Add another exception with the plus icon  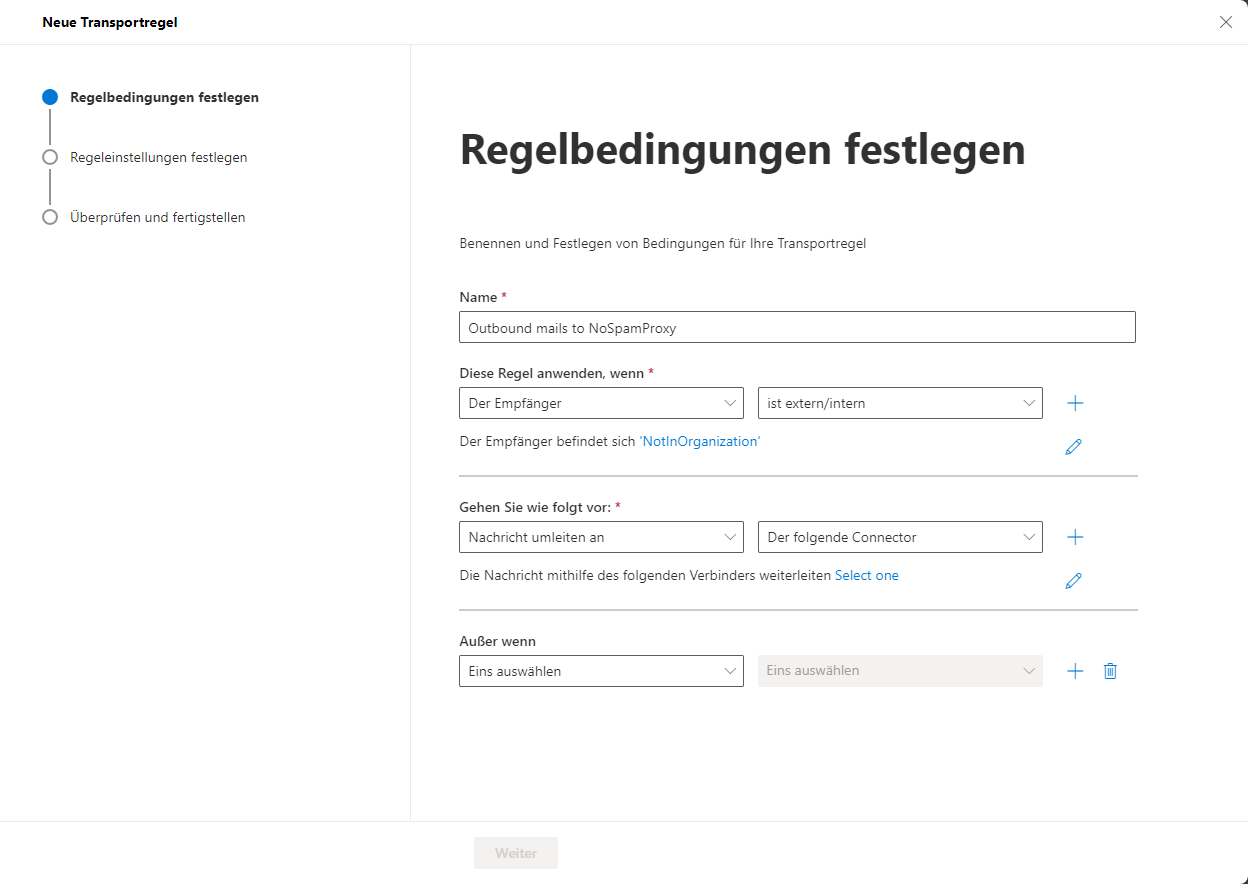coord(1075,671)
